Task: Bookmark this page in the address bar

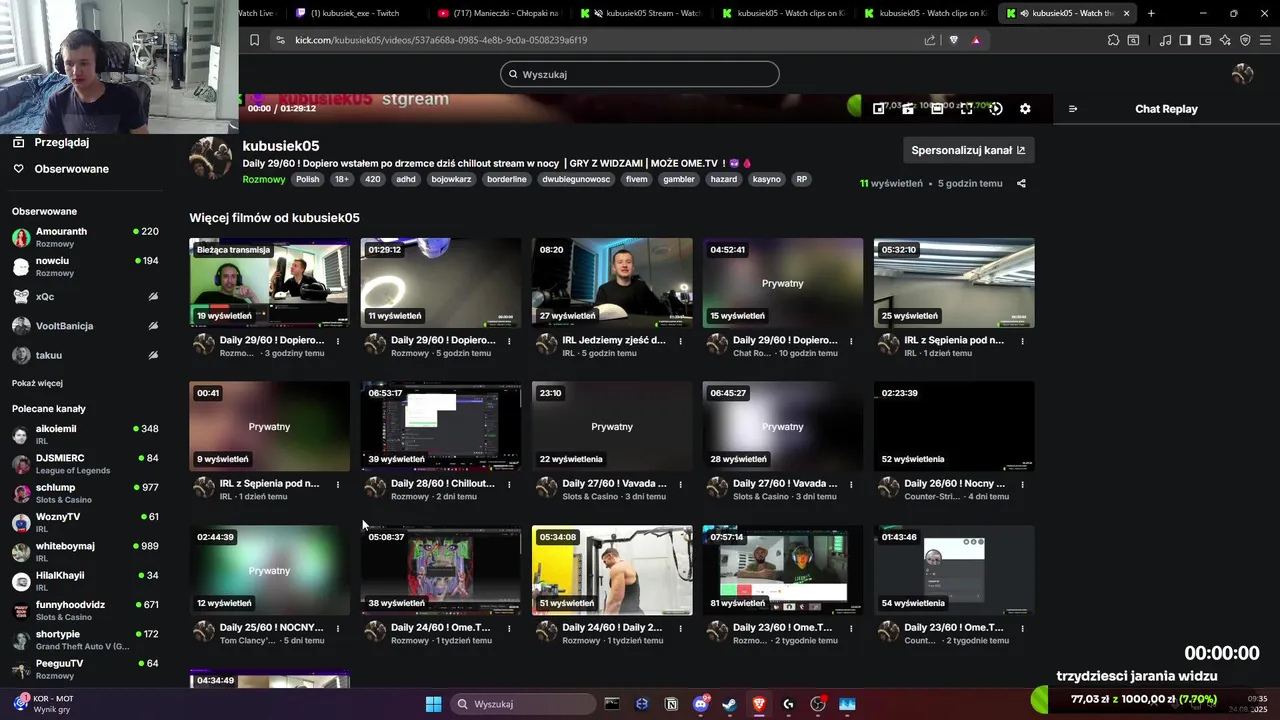Action: tap(254, 40)
